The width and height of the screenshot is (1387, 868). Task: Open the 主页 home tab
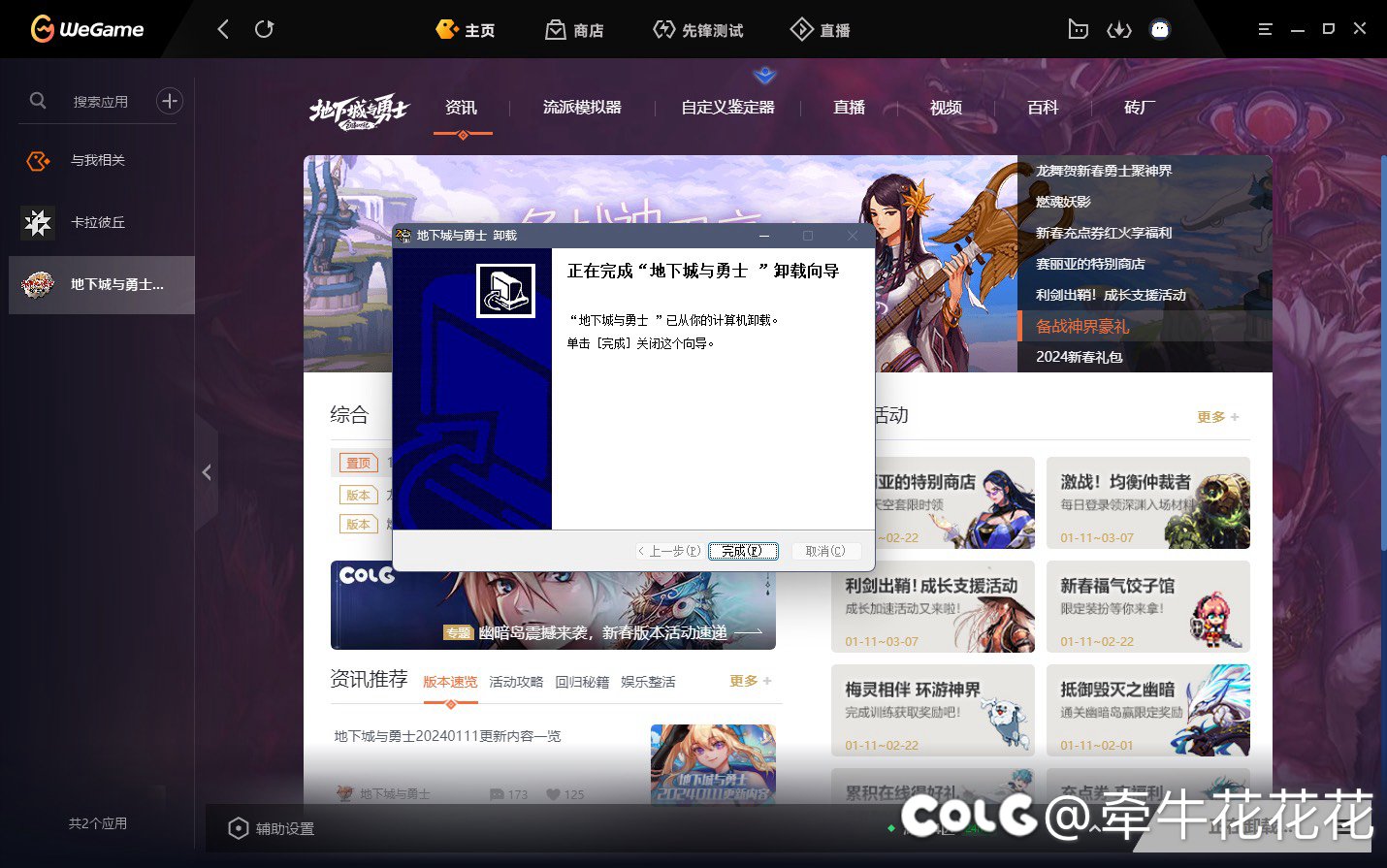(x=466, y=30)
